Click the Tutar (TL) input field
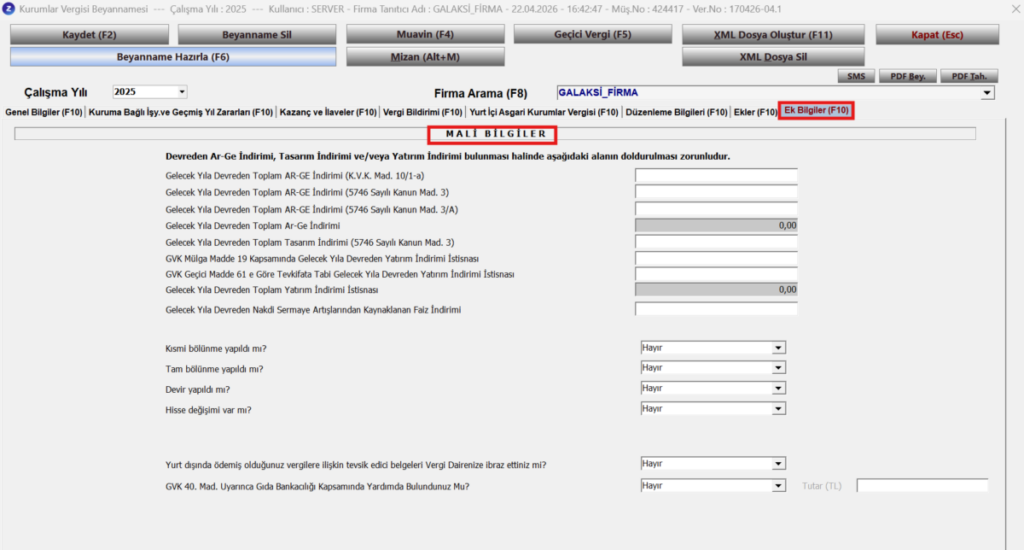This screenshot has width=1024, height=550. [x=922, y=486]
